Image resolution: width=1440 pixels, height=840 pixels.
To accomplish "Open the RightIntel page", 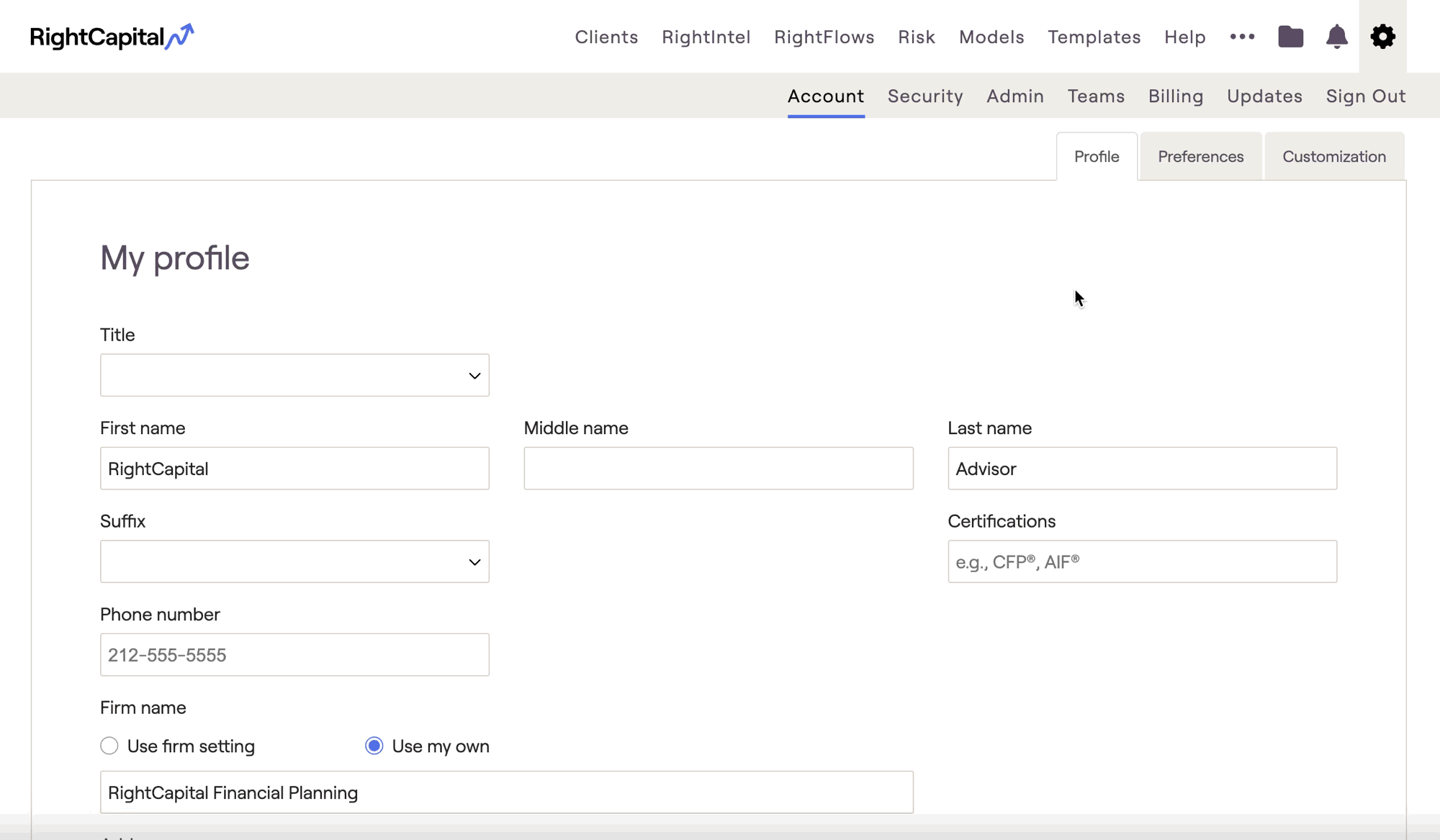I will coord(706,37).
